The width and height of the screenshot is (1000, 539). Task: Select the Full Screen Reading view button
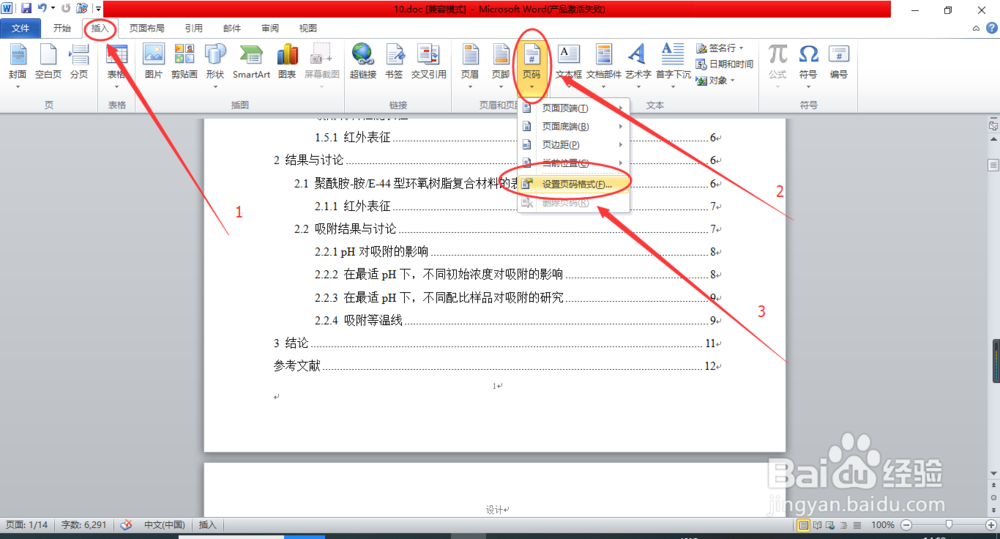tap(817, 525)
